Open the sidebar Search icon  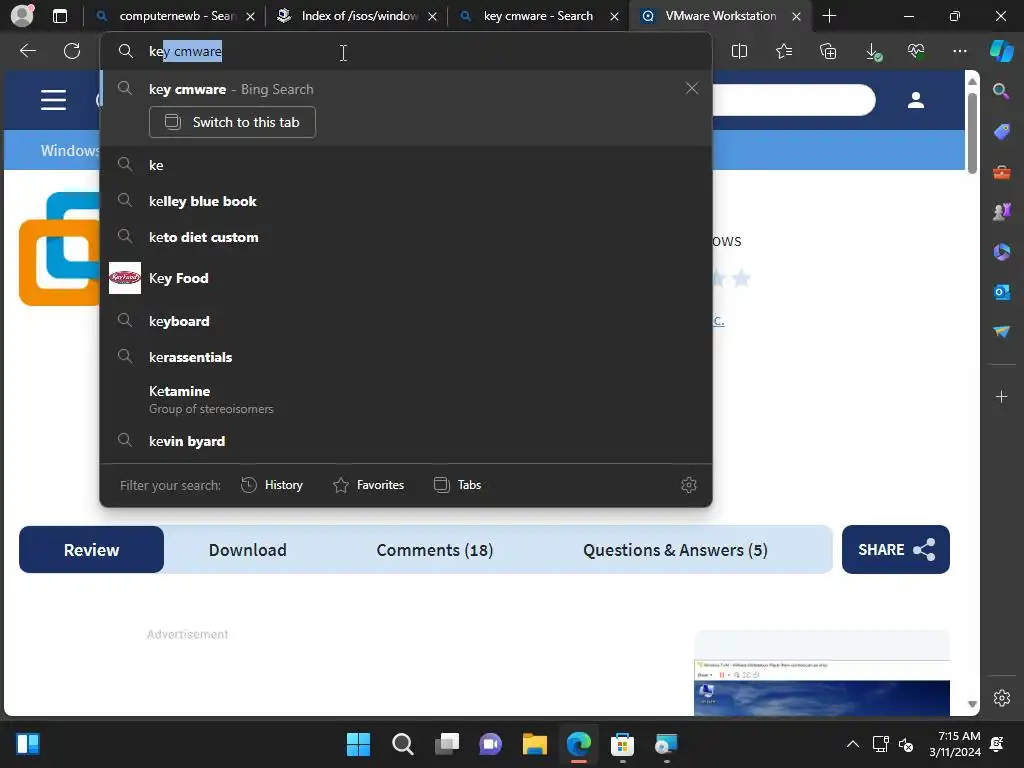click(1001, 91)
